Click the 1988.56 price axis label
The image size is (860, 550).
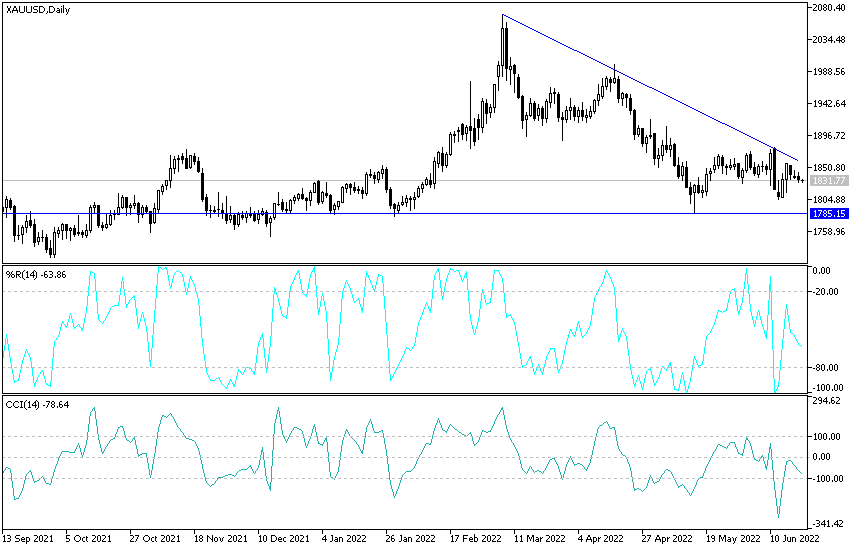coord(829,72)
